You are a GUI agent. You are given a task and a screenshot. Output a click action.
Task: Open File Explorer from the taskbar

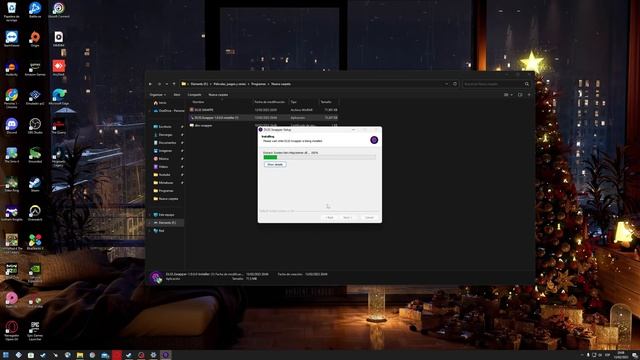point(80,355)
